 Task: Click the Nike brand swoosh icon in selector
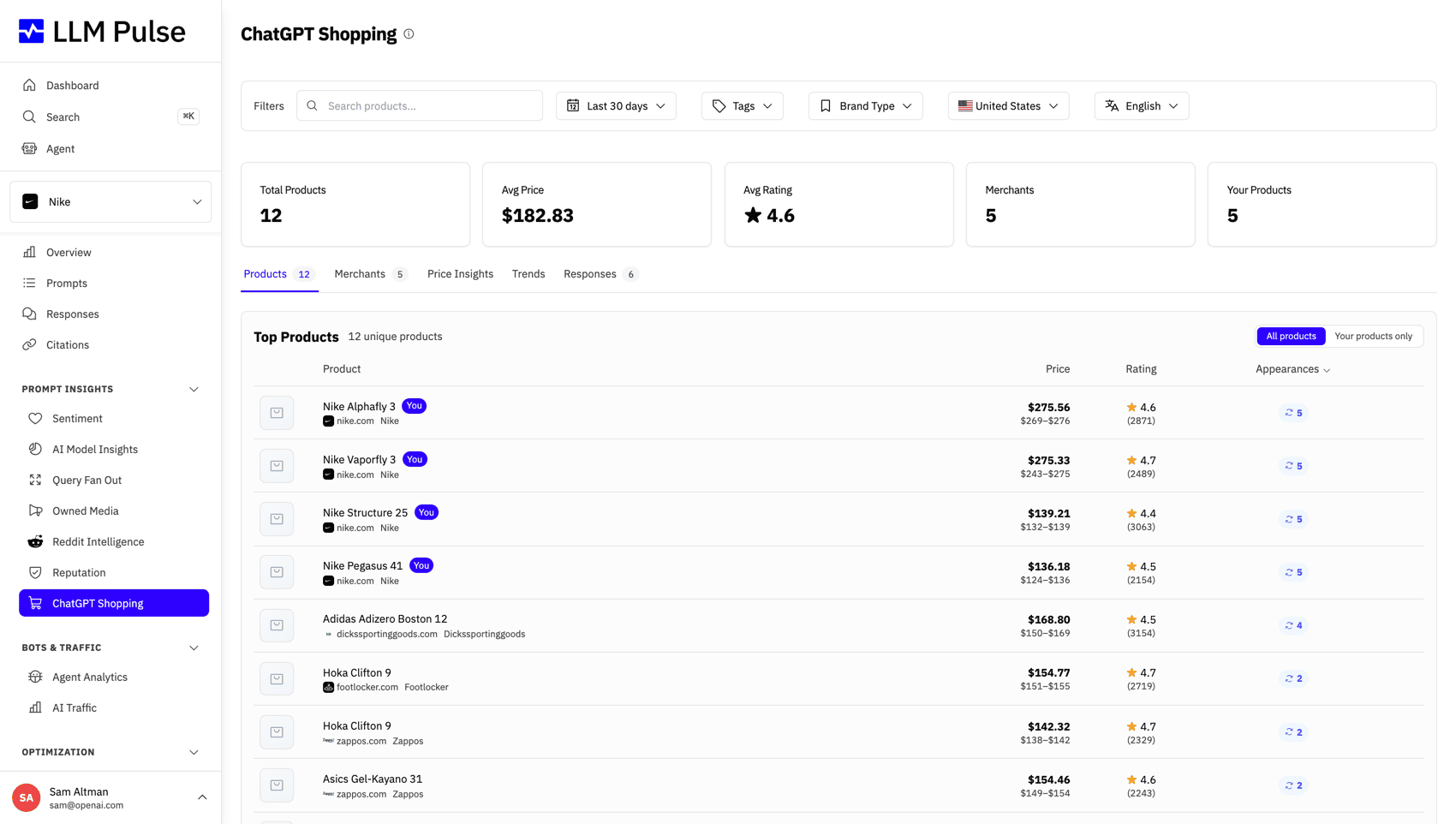(x=30, y=201)
